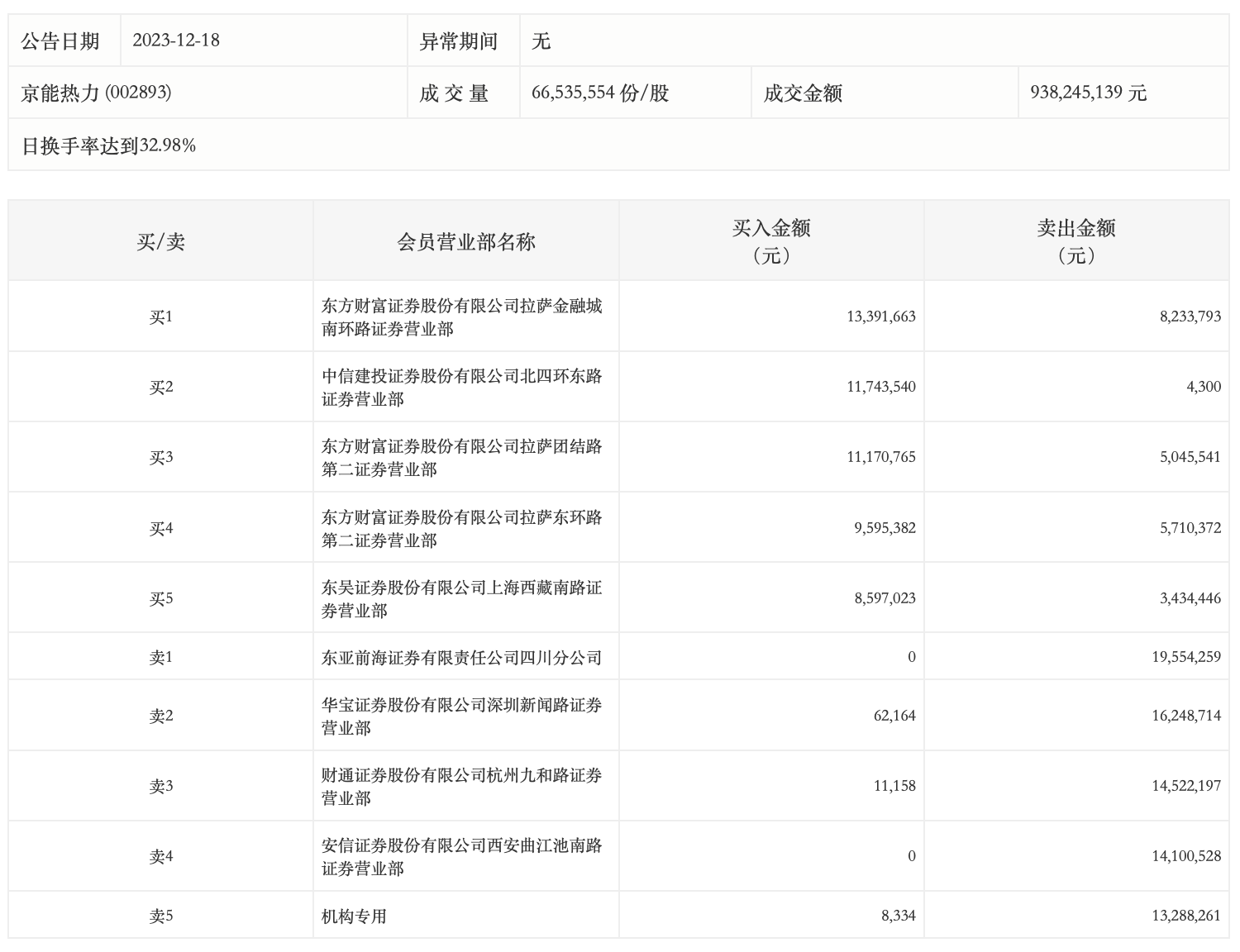Click the 卖出金额 column header

1076,240
